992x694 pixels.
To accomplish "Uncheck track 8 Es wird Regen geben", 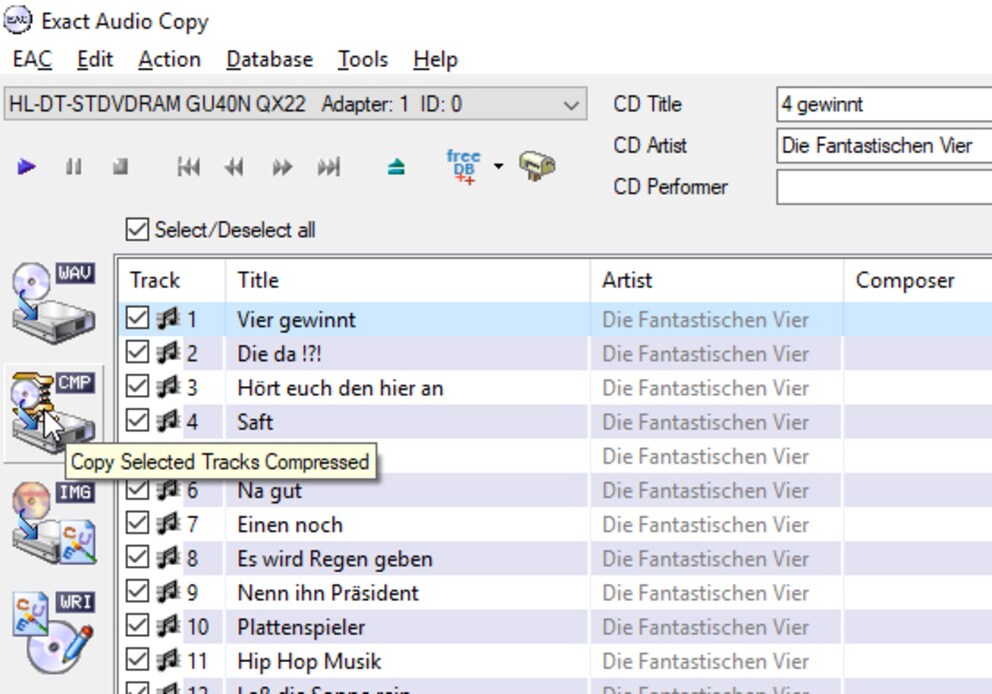I will 137,557.
